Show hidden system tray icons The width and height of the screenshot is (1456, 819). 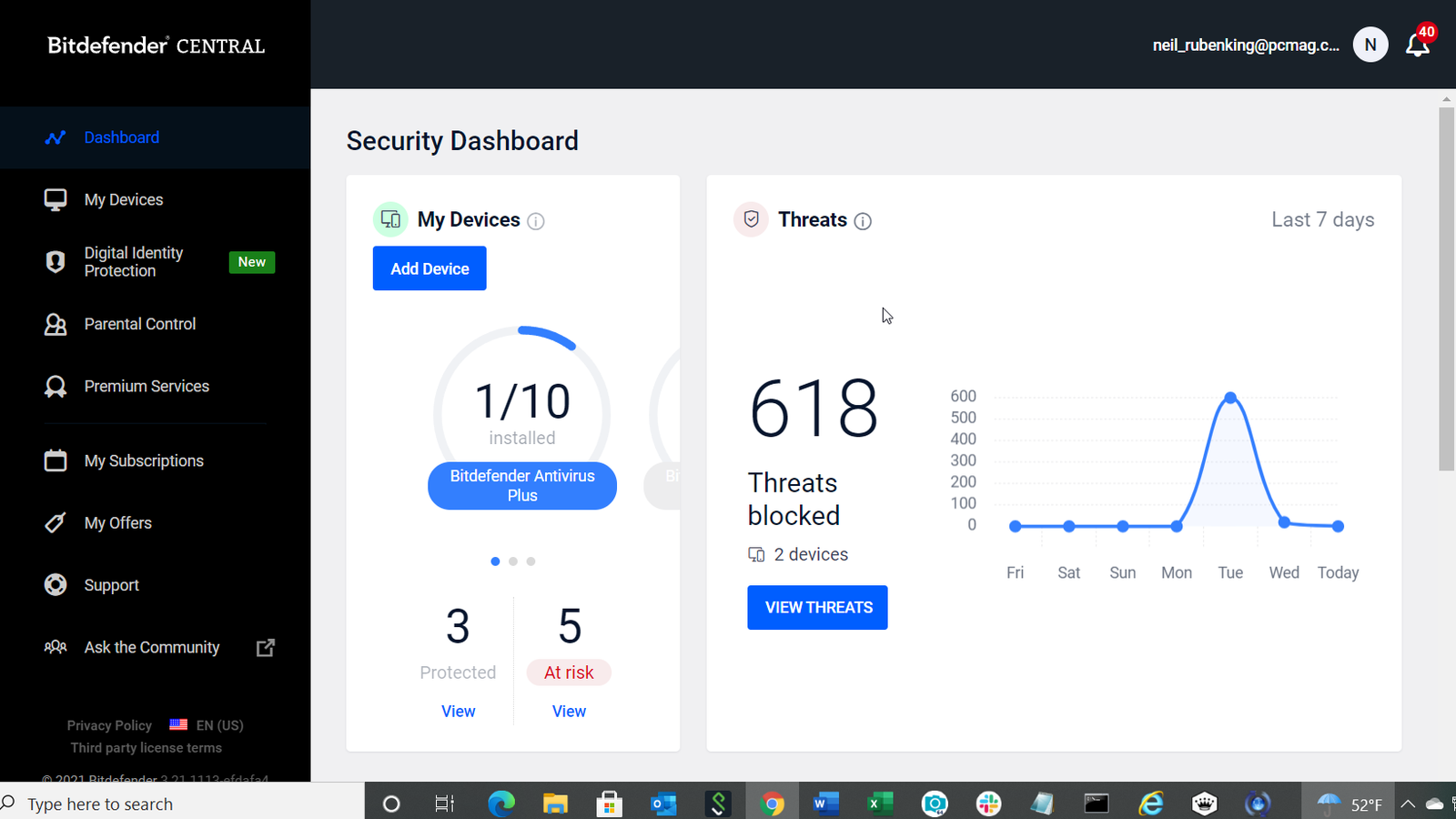[1408, 804]
